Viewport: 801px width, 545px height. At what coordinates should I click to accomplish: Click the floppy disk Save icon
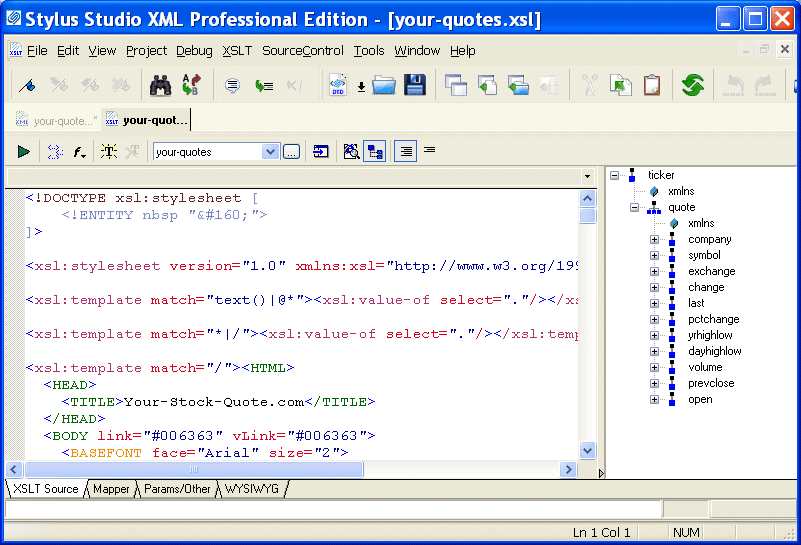[415, 85]
